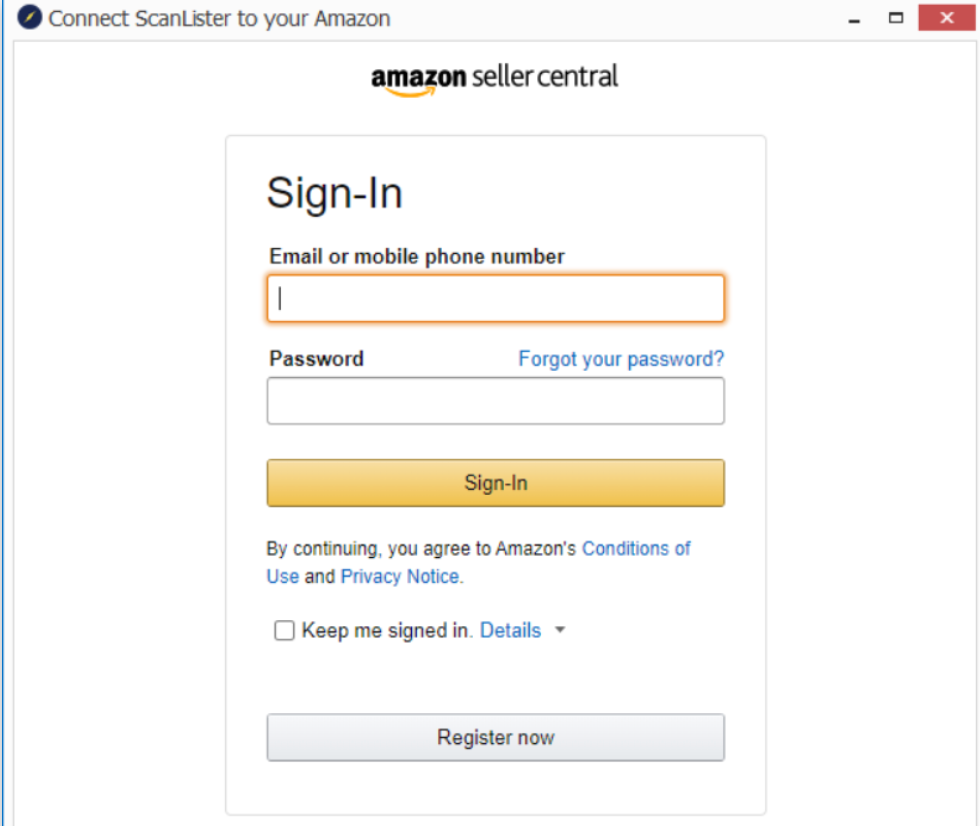This screenshot has height=826, width=980.
Task: Click into the Password input box
Action: coord(495,401)
